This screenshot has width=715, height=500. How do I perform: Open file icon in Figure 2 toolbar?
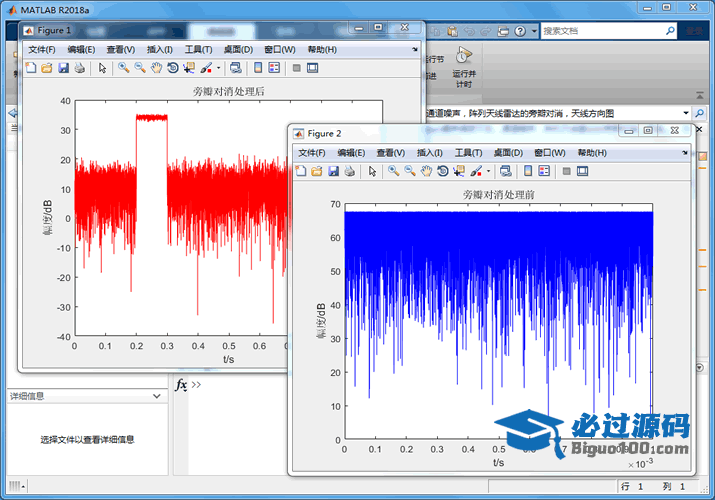coord(316,171)
